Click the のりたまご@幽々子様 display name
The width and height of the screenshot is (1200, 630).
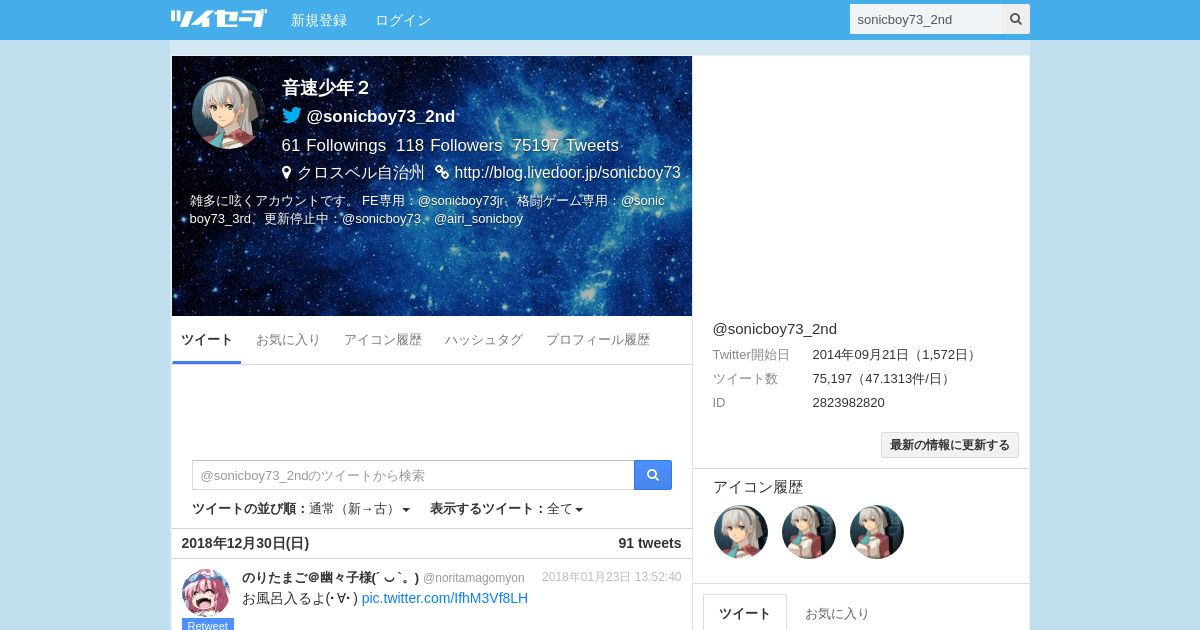tap(330, 578)
